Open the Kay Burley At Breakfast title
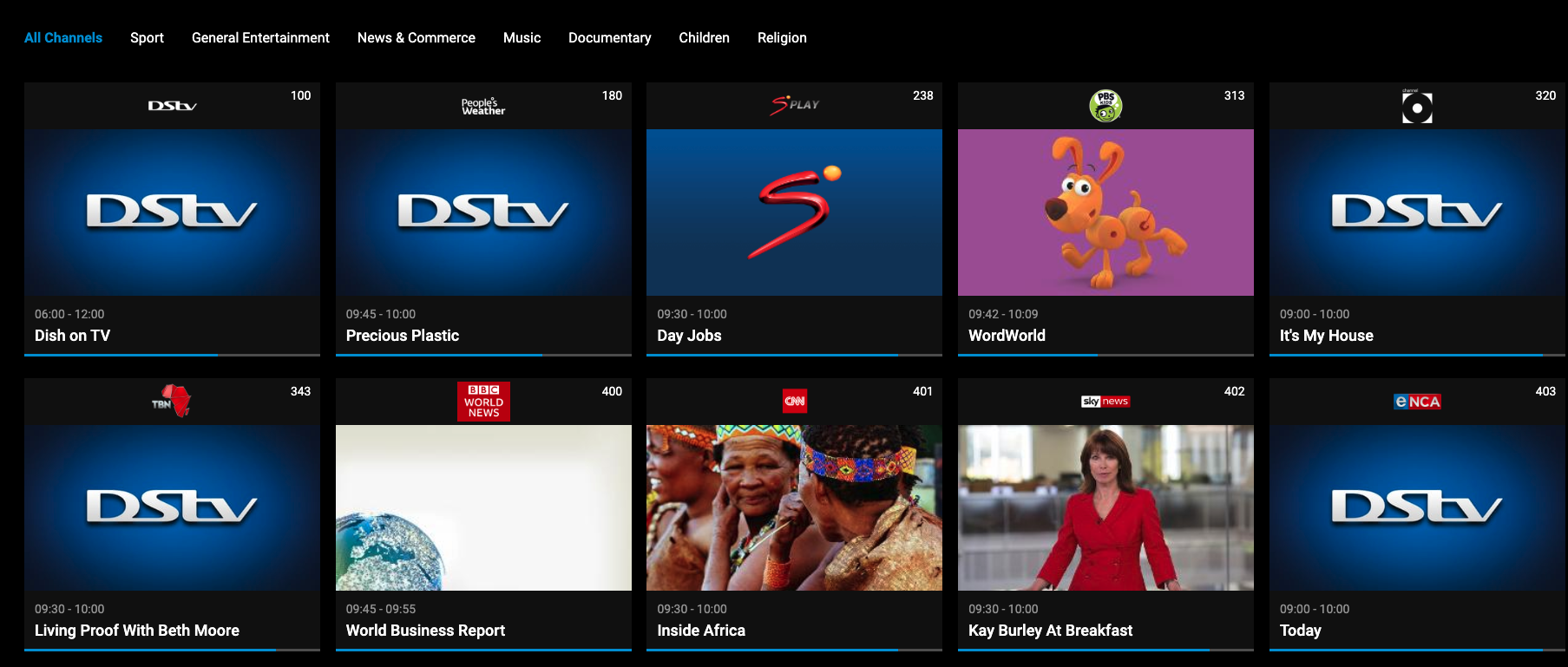This screenshot has width=1568, height=667. coord(1050,631)
